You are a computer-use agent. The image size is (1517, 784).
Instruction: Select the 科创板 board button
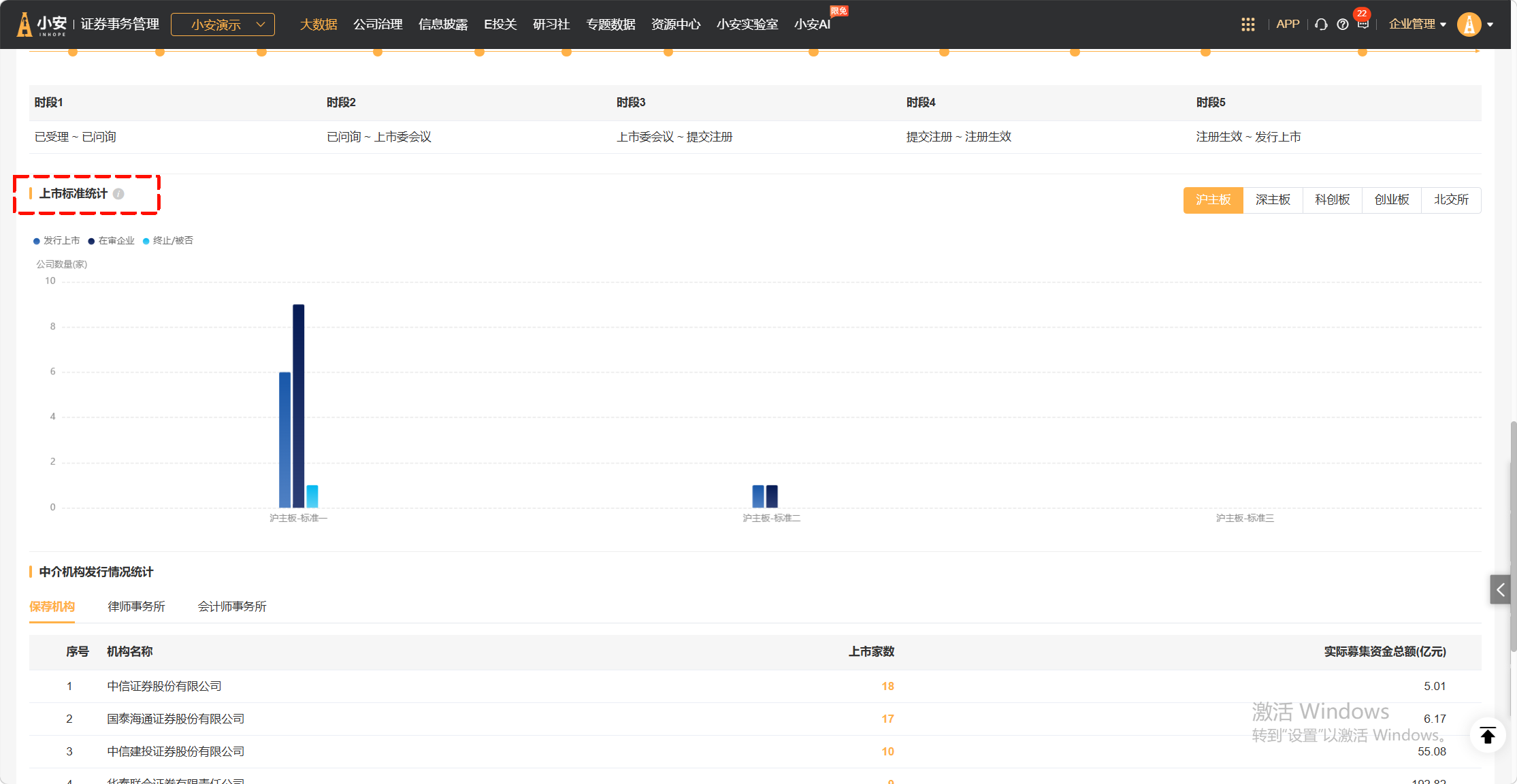(x=1332, y=200)
